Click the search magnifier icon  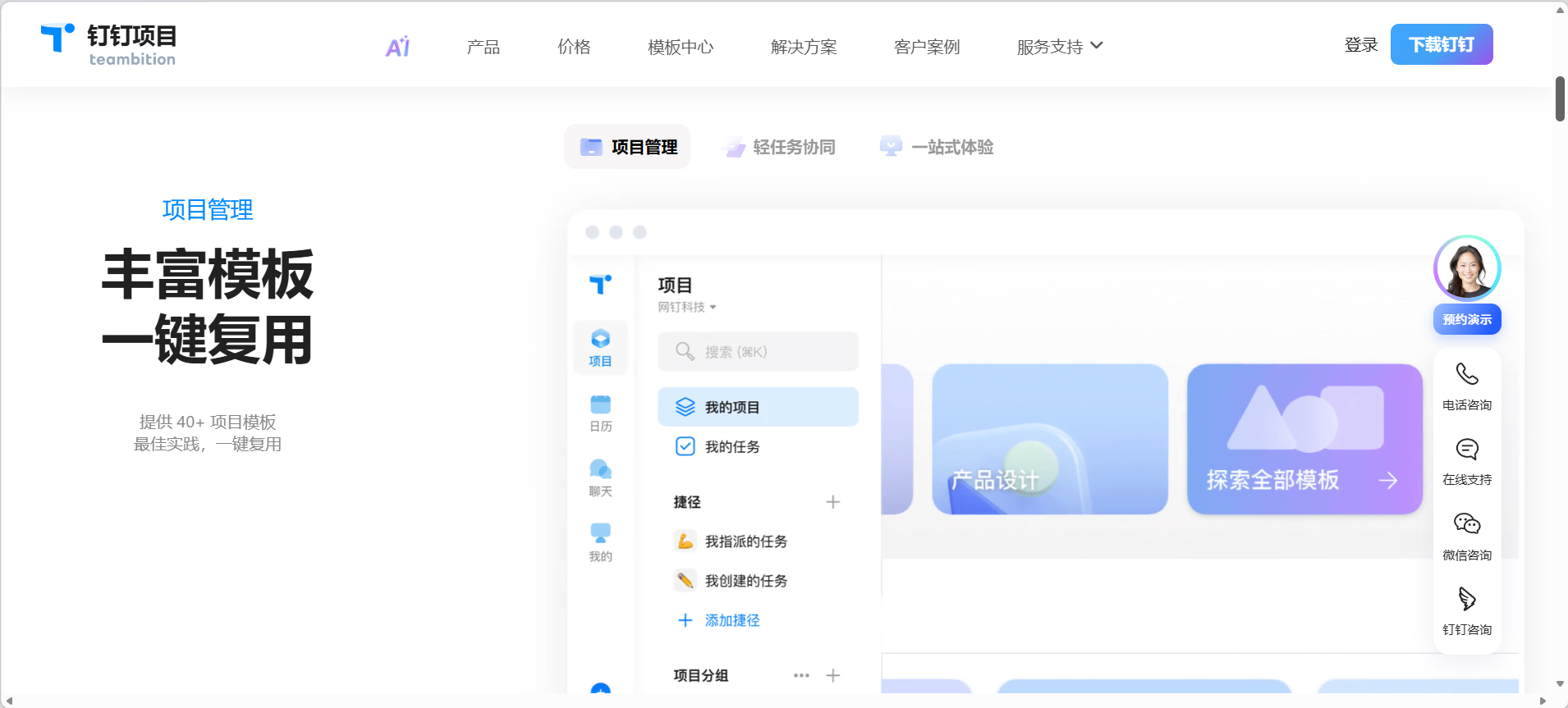685,351
